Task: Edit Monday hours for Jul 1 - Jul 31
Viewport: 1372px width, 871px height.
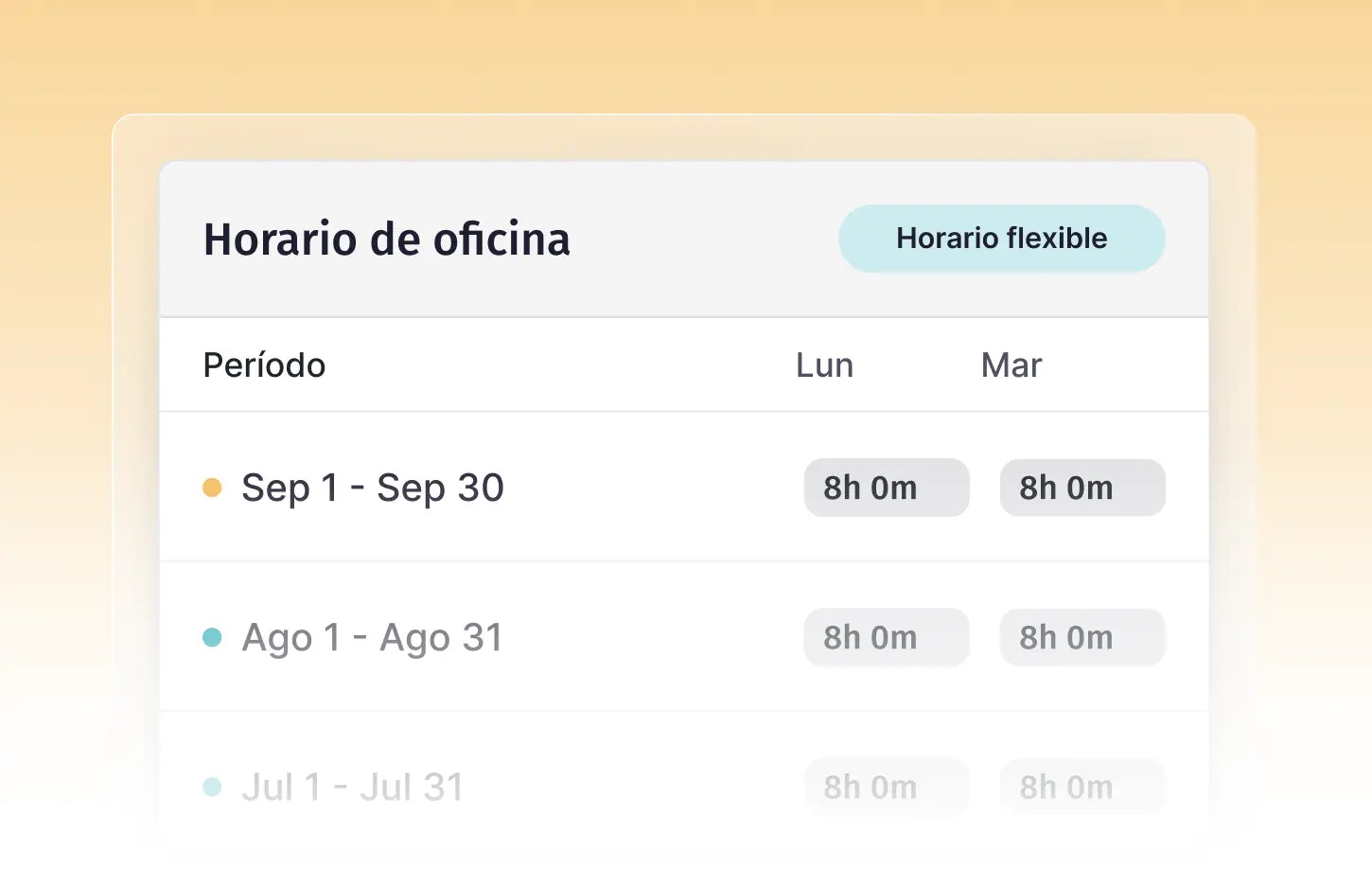Action: [x=886, y=787]
